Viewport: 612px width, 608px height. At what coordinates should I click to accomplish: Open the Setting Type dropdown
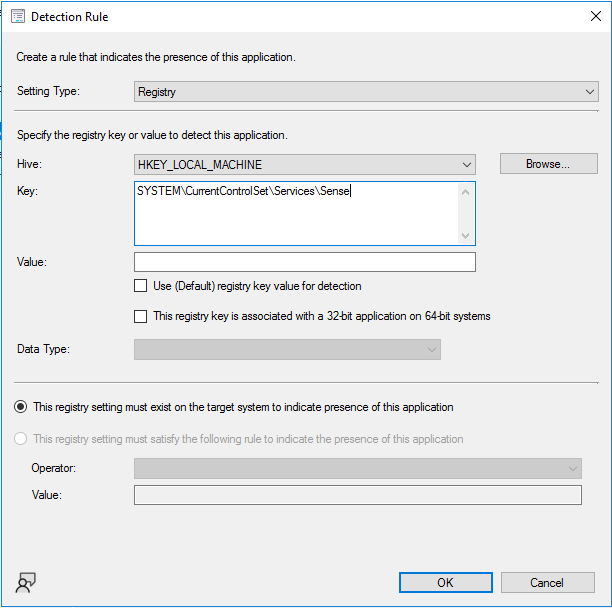click(366, 92)
